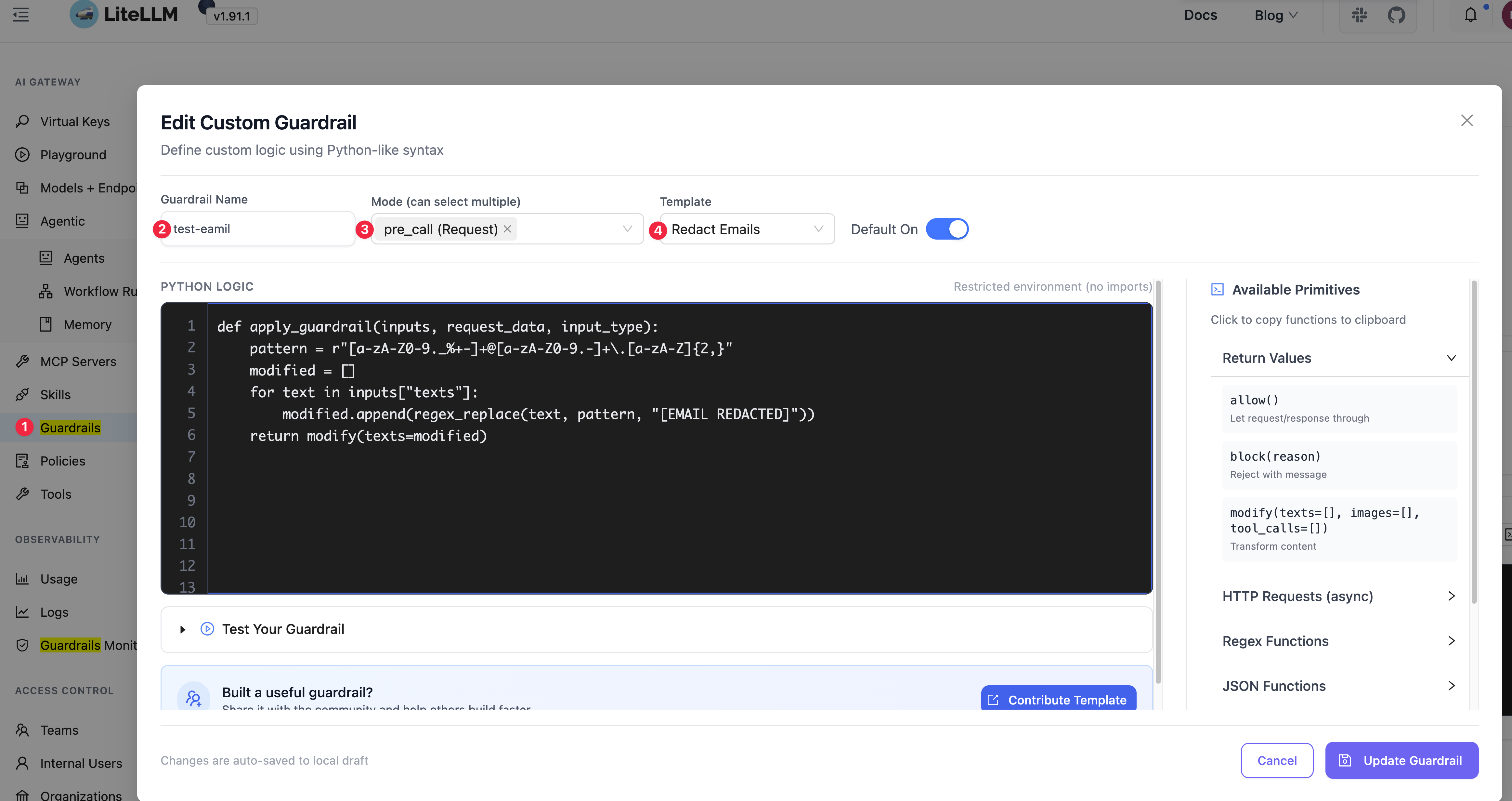The height and width of the screenshot is (801, 1512).
Task: Open Playground in sidebar
Action: pos(73,154)
